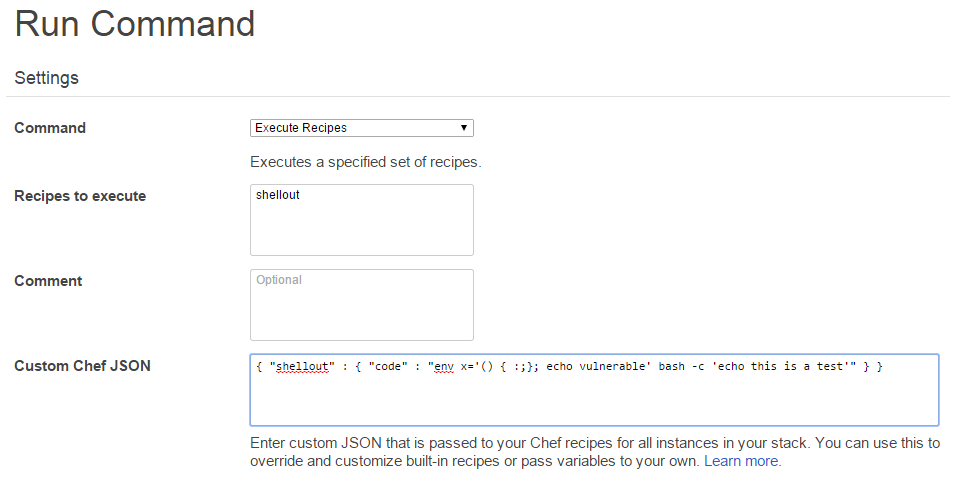The image size is (957, 492).
Task: Select the Settings section heading
Action: (x=46, y=78)
